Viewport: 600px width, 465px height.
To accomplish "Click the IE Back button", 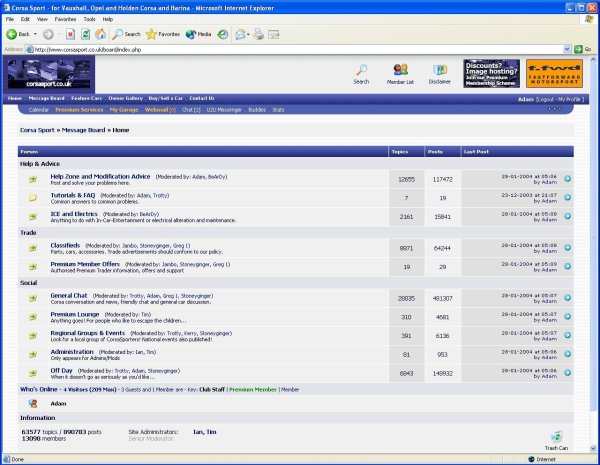I will [18, 34].
